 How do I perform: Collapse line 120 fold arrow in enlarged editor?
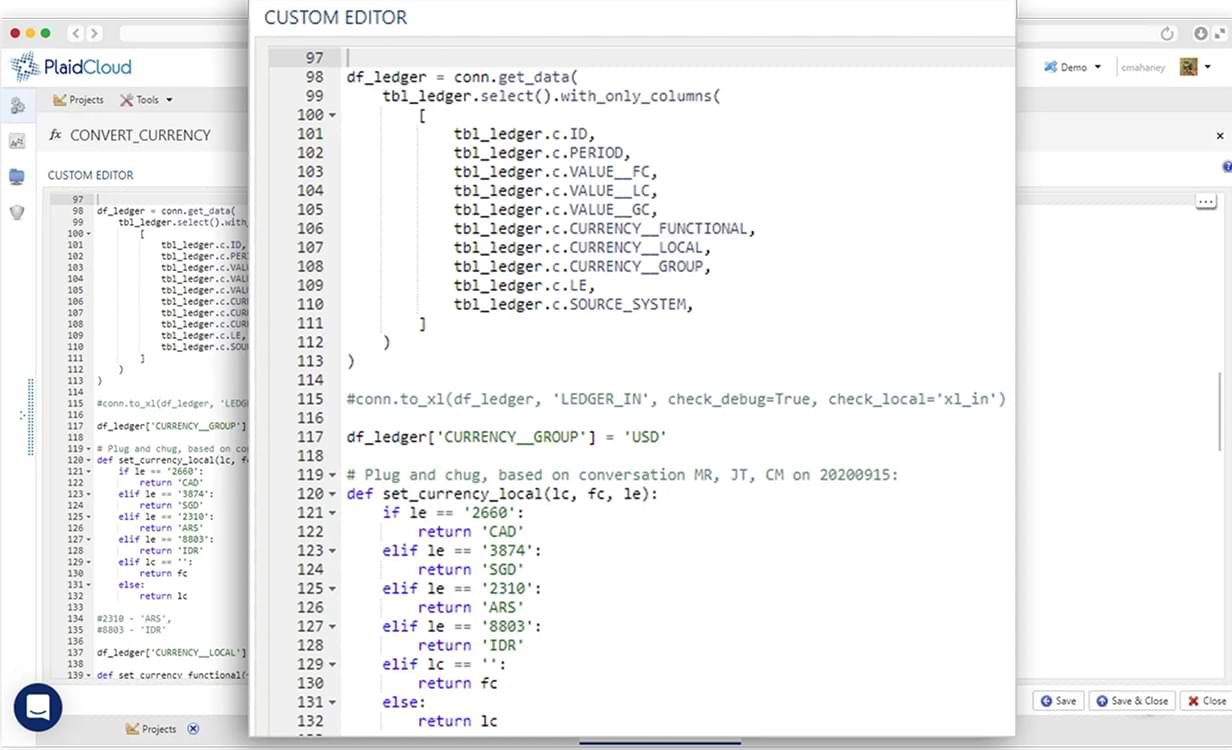[x=333, y=494]
